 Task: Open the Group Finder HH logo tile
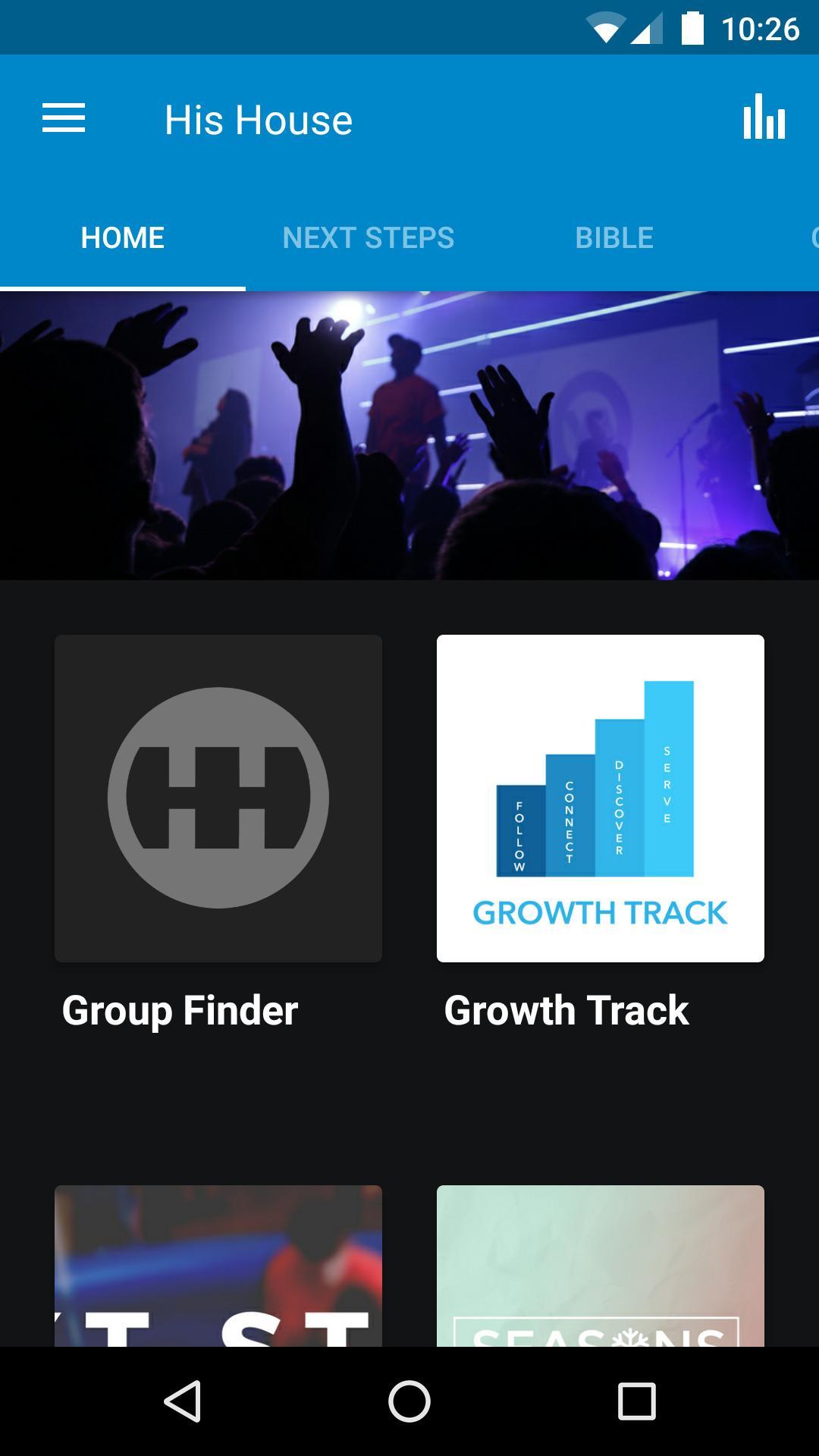coord(218,799)
